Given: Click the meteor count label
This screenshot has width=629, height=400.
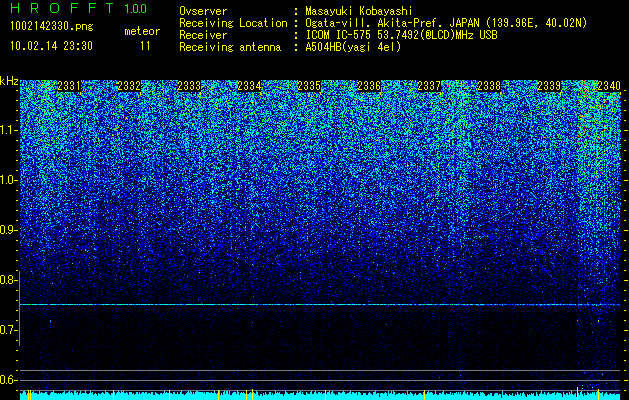Looking at the screenshot, I should tap(142, 31).
